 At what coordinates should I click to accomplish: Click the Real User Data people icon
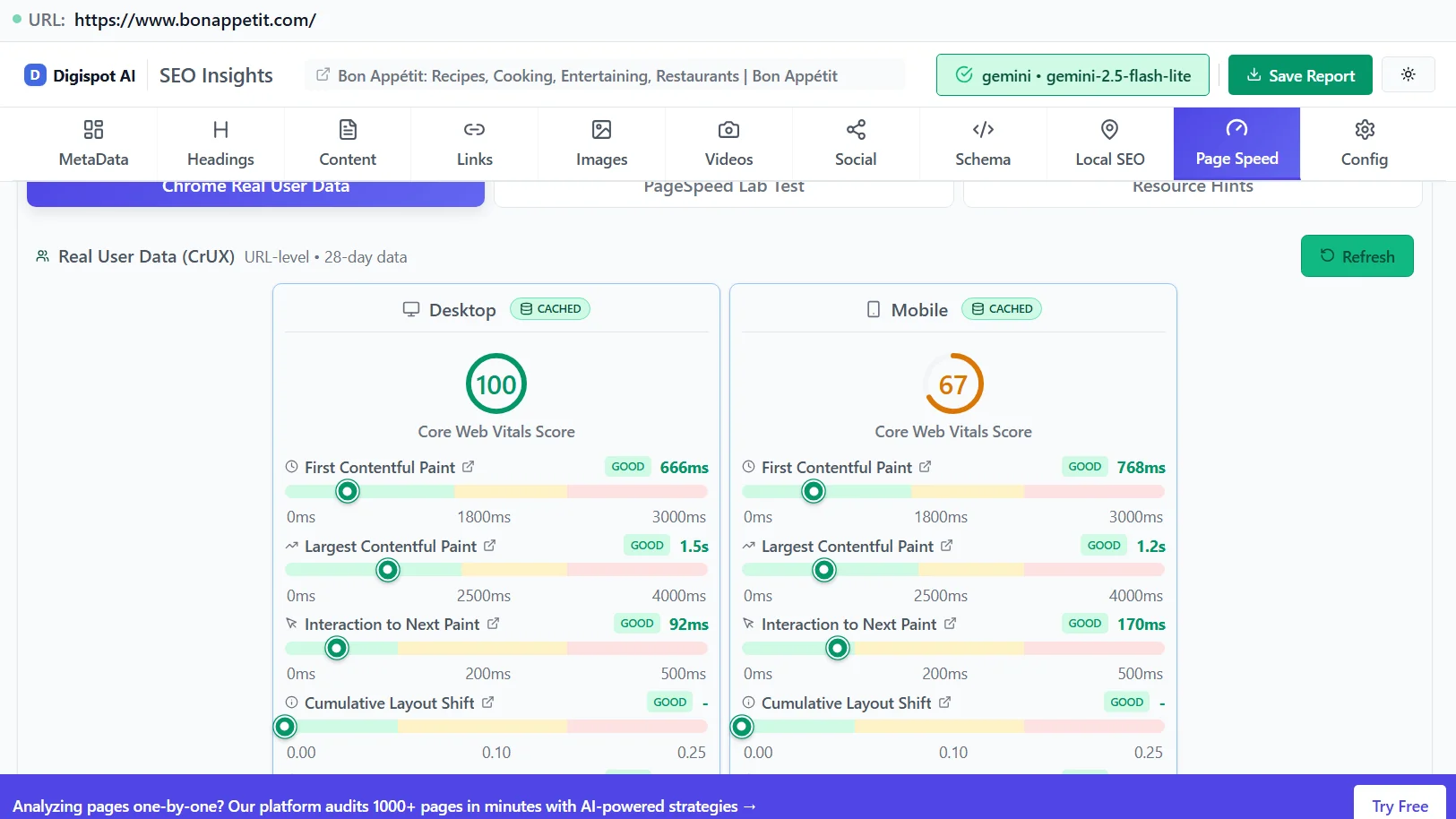coord(42,256)
